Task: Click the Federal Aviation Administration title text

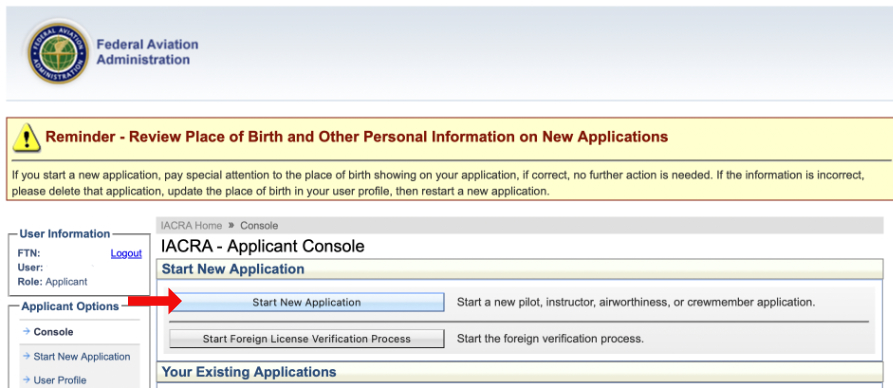Action: click(x=148, y=52)
